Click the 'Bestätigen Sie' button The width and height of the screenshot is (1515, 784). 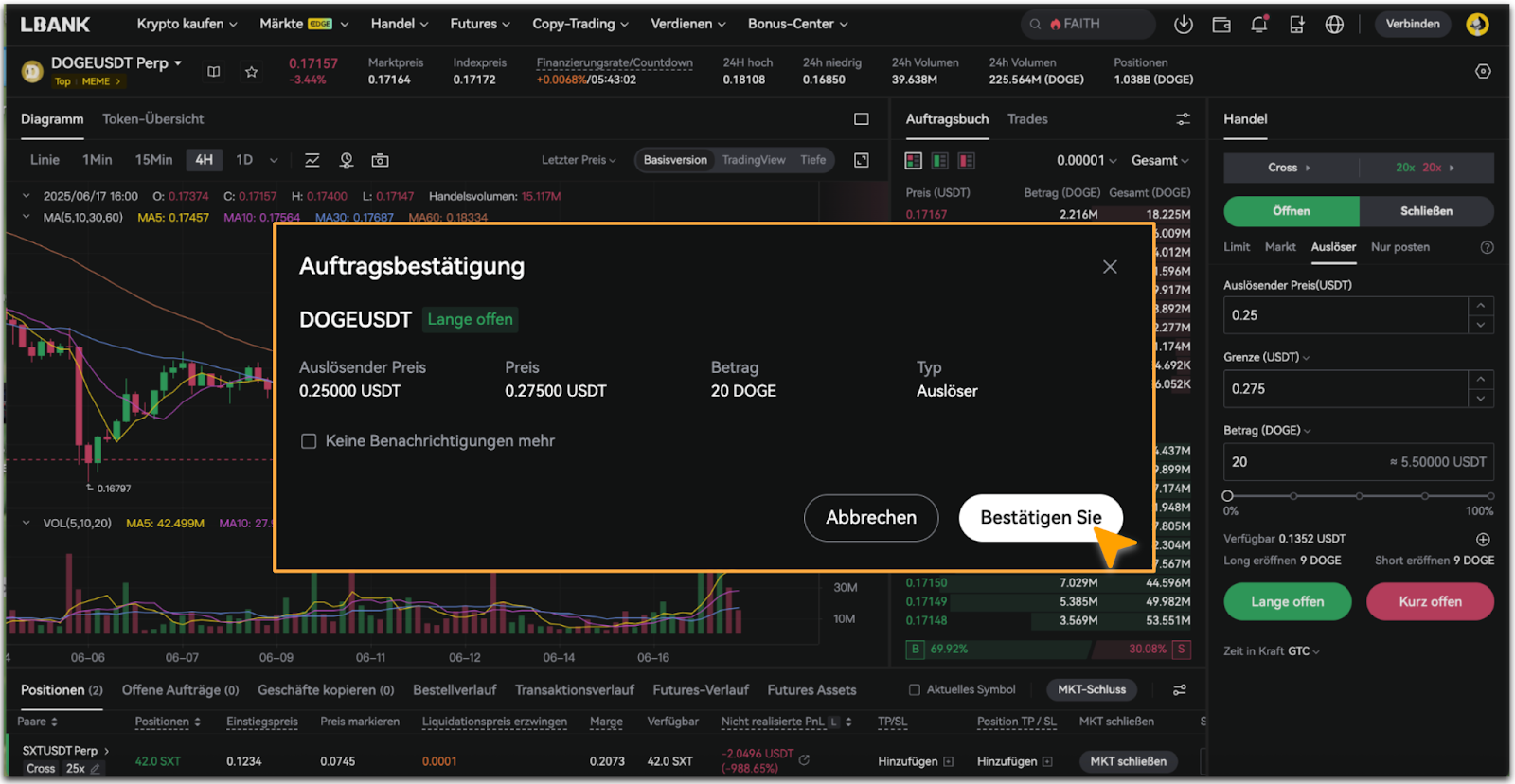(1040, 518)
